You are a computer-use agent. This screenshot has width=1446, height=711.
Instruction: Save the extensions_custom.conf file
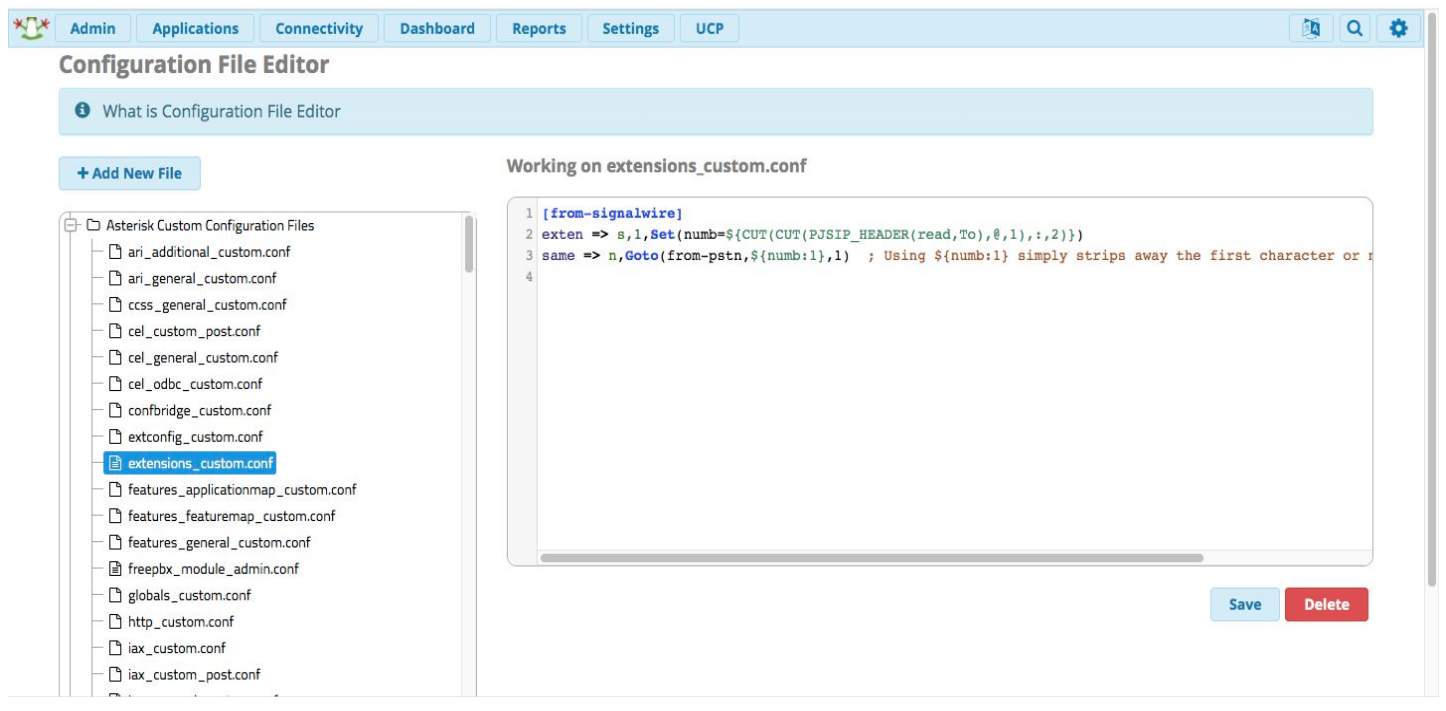[1245, 603]
